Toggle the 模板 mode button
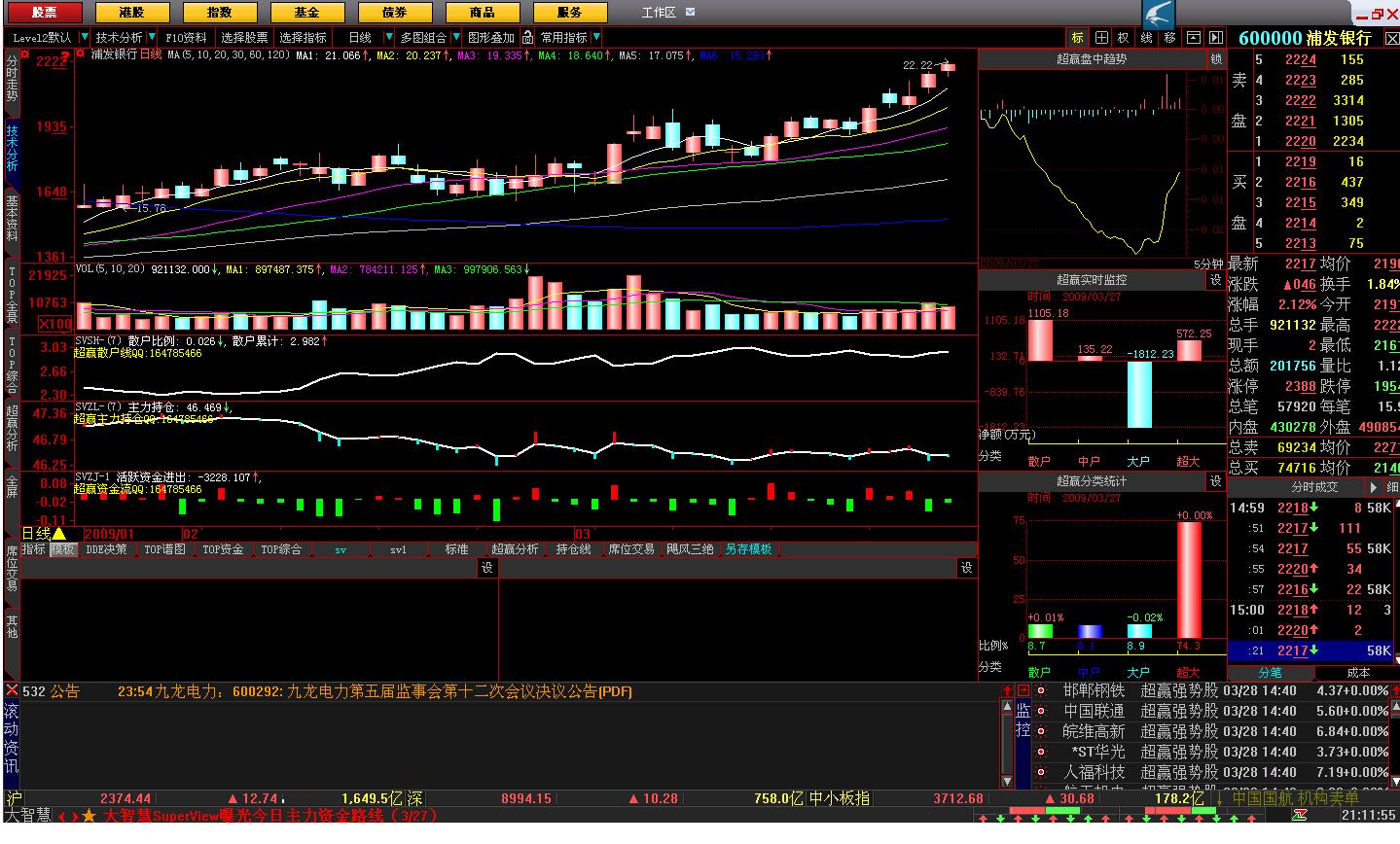 pyautogui.click(x=64, y=549)
